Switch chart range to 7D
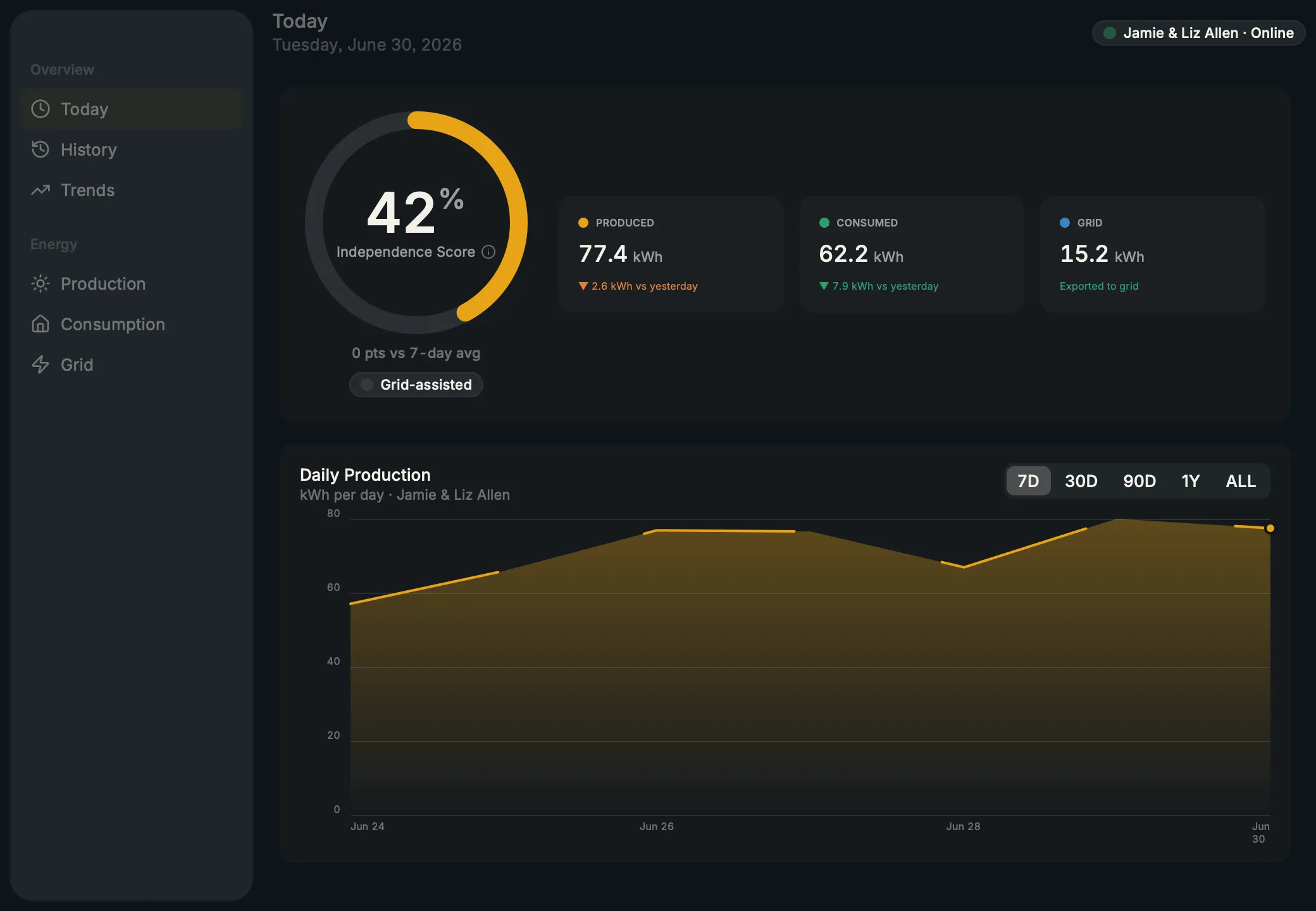The height and width of the screenshot is (911, 1316). 1028,481
